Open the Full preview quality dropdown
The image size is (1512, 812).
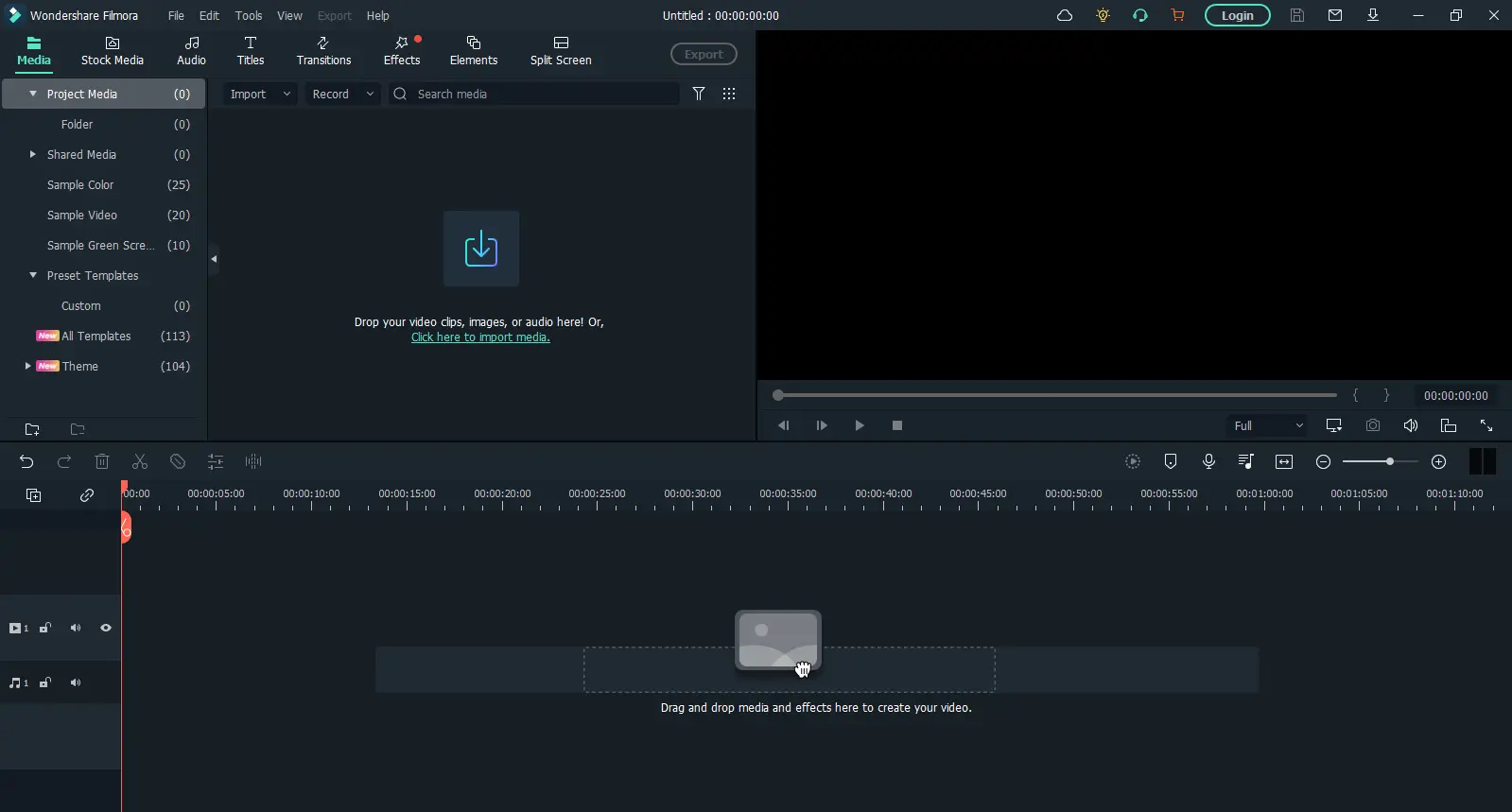tap(1267, 425)
